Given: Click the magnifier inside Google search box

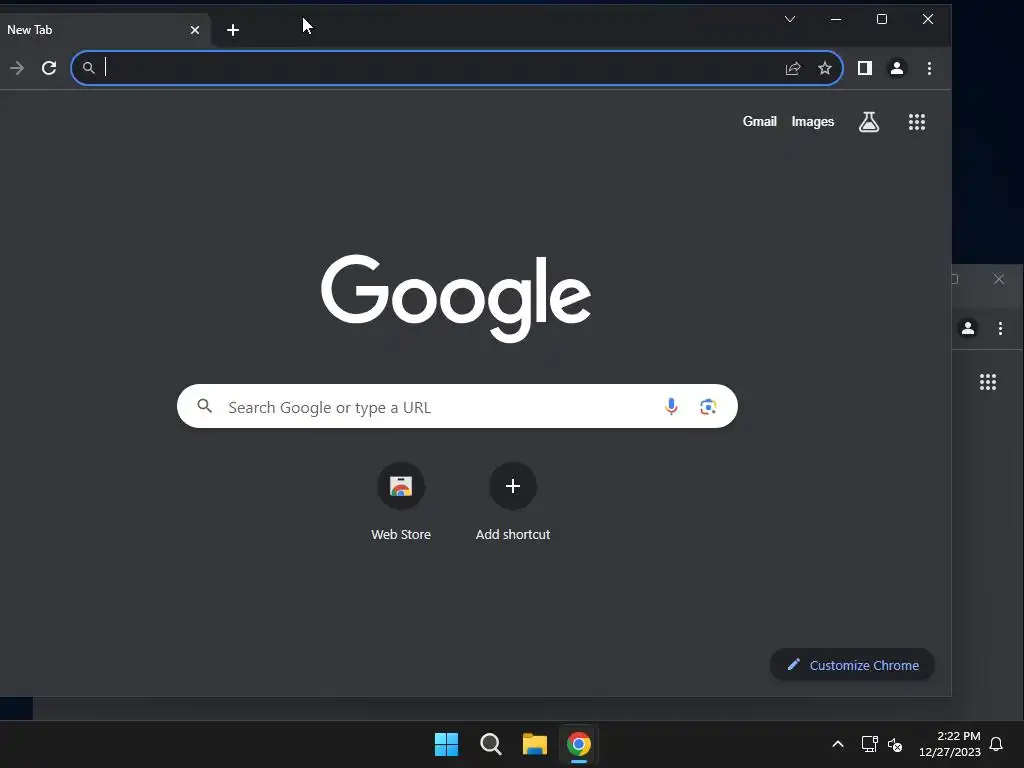Looking at the screenshot, I should (204, 406).
